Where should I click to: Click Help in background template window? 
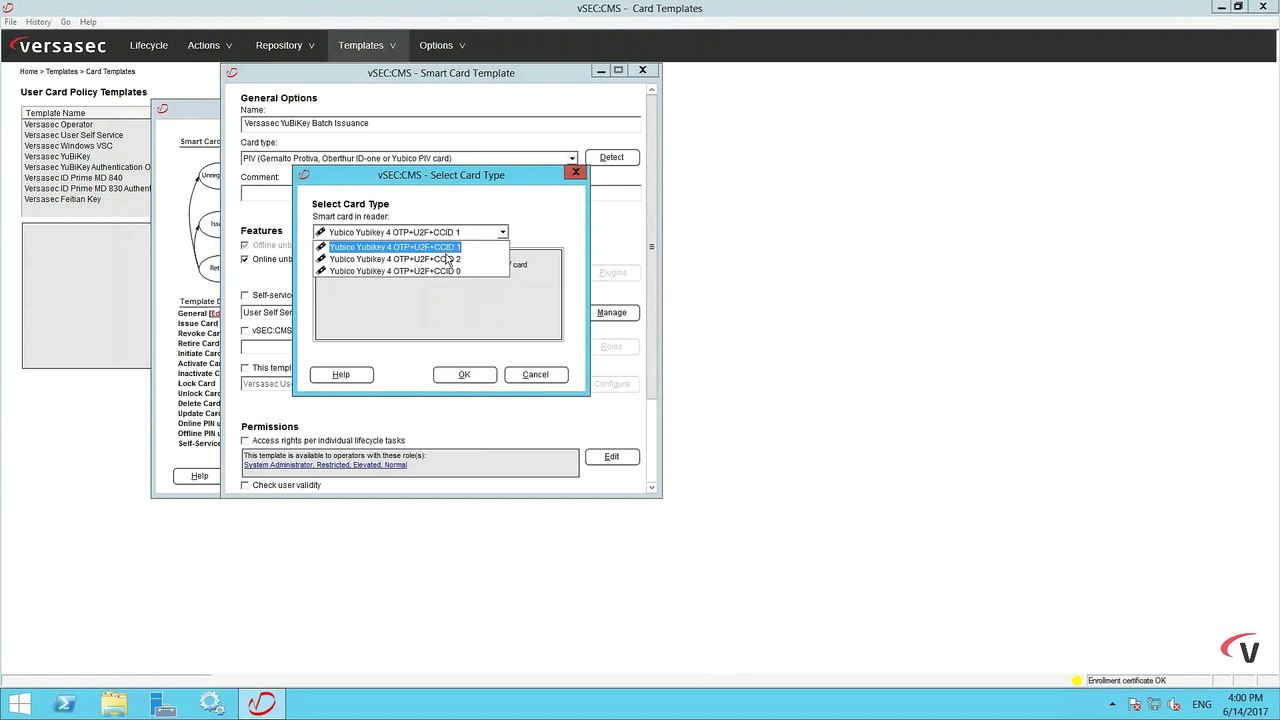(x=199, y=476)
